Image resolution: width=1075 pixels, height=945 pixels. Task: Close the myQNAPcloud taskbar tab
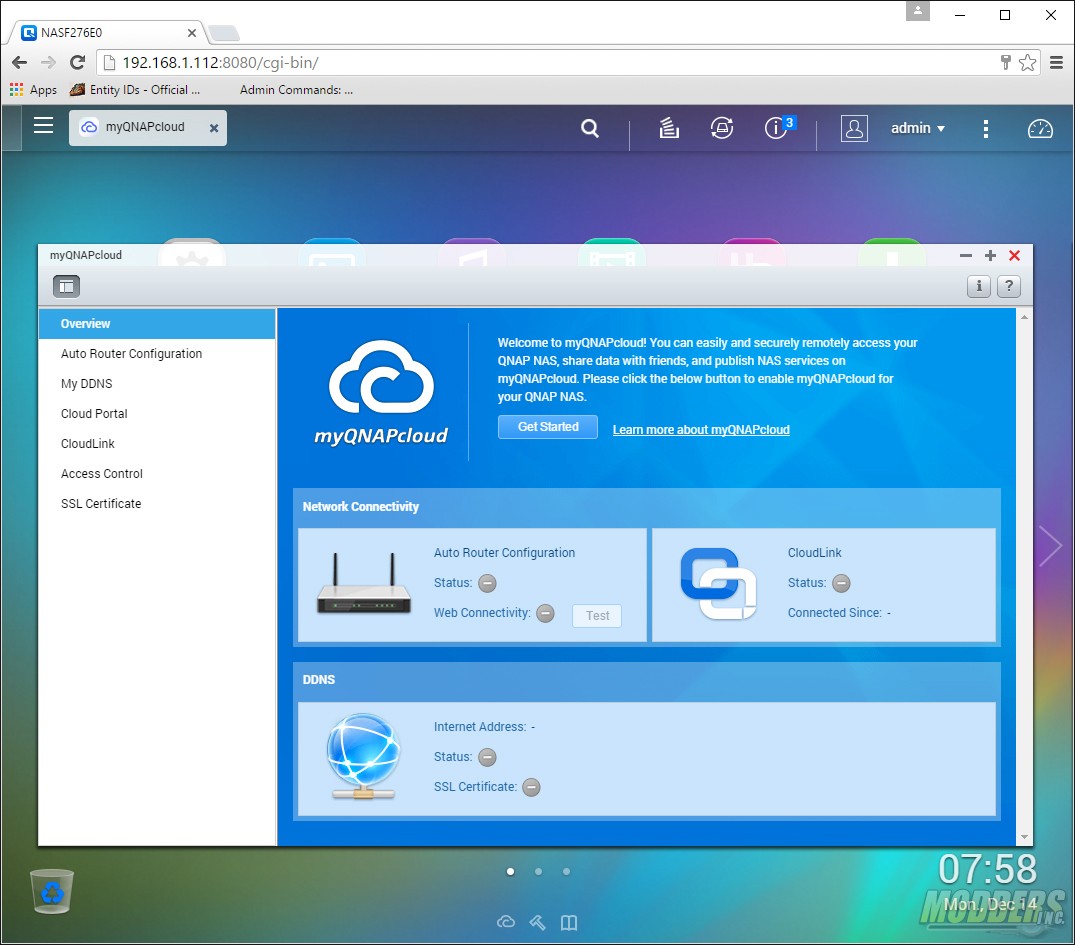coord(214,128)
